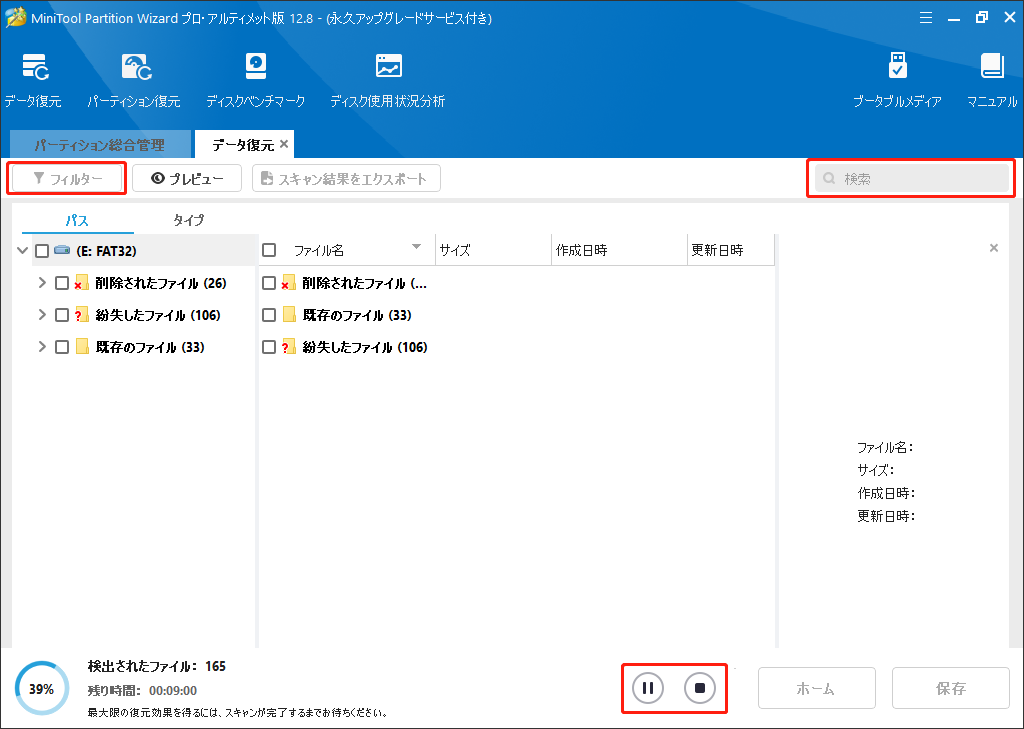The height and width of the screenshot is (729, 1024).
Task: Select the 紛失したファイル (106) tree label
Action: [x=158, y=315]
